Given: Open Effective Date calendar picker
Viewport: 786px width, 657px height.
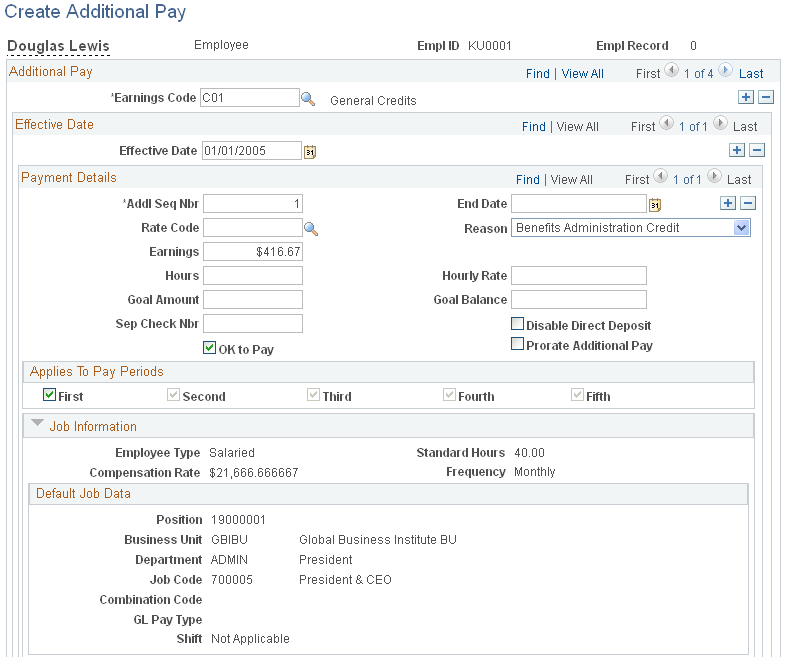Looking at the screenshot, I should tap(310, 152).
